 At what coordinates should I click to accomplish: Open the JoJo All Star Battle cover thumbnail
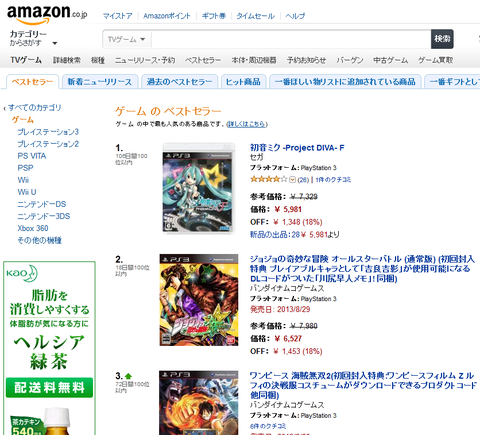199,300
